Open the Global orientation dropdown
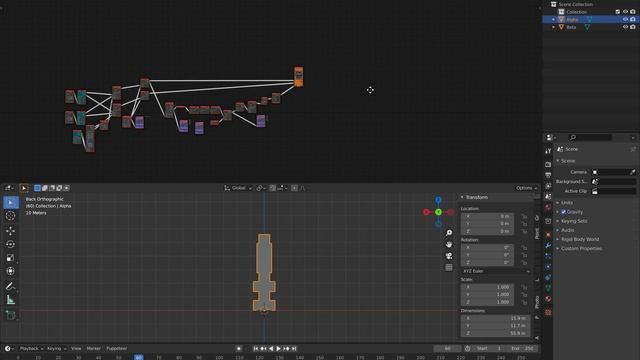Image resolution: width=640 pixels, height=360 pixels. coord(238,188)
